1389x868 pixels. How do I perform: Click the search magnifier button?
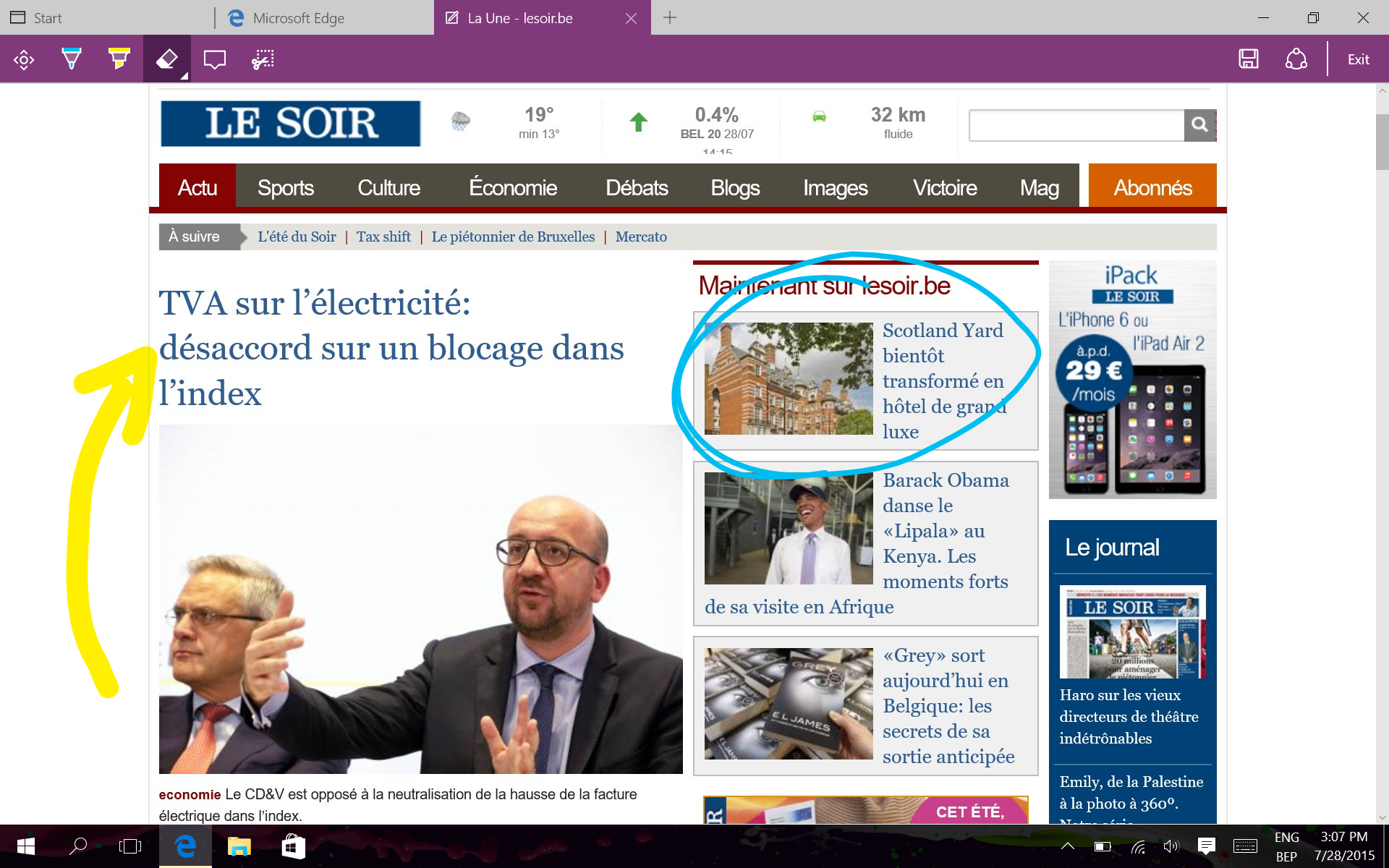(1200, 125)
